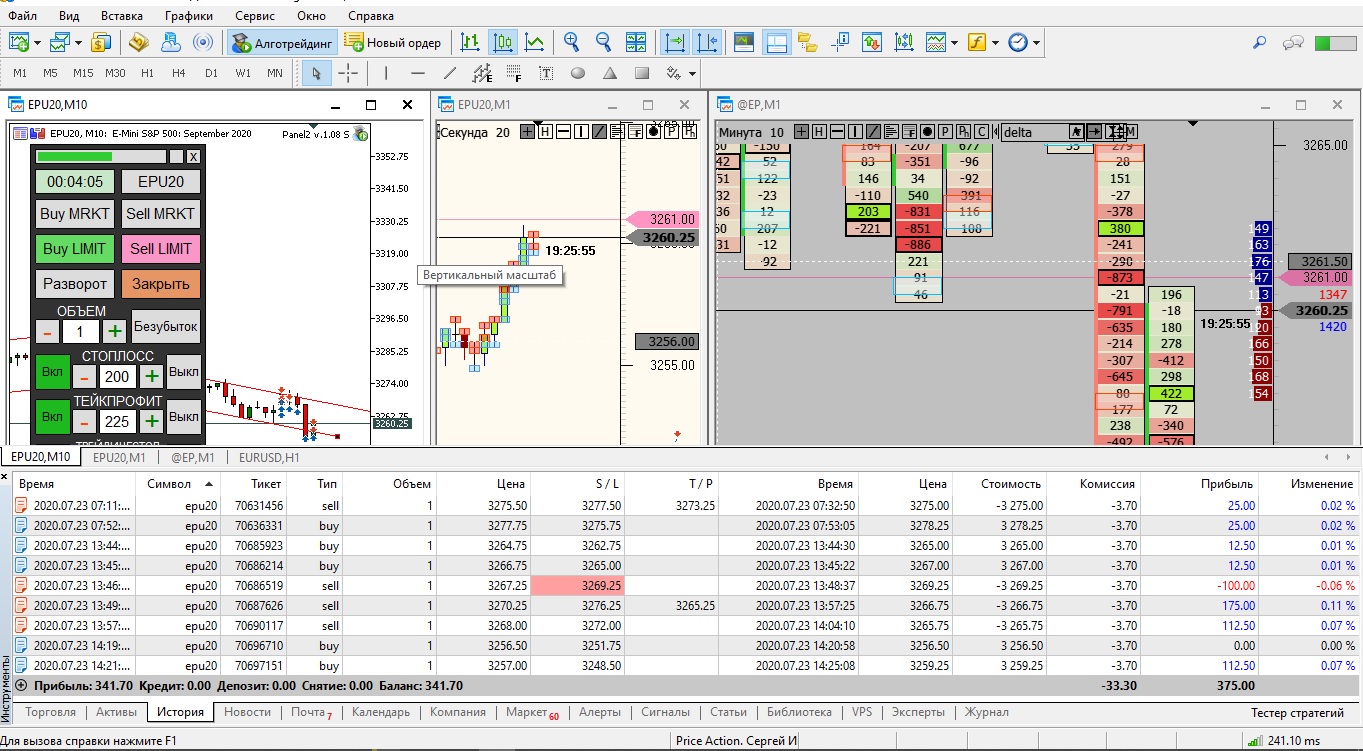The width and height of the screenshot is (1363, 751).
Task: Expand the summary row plus icon
Action: tap(21, 686)
